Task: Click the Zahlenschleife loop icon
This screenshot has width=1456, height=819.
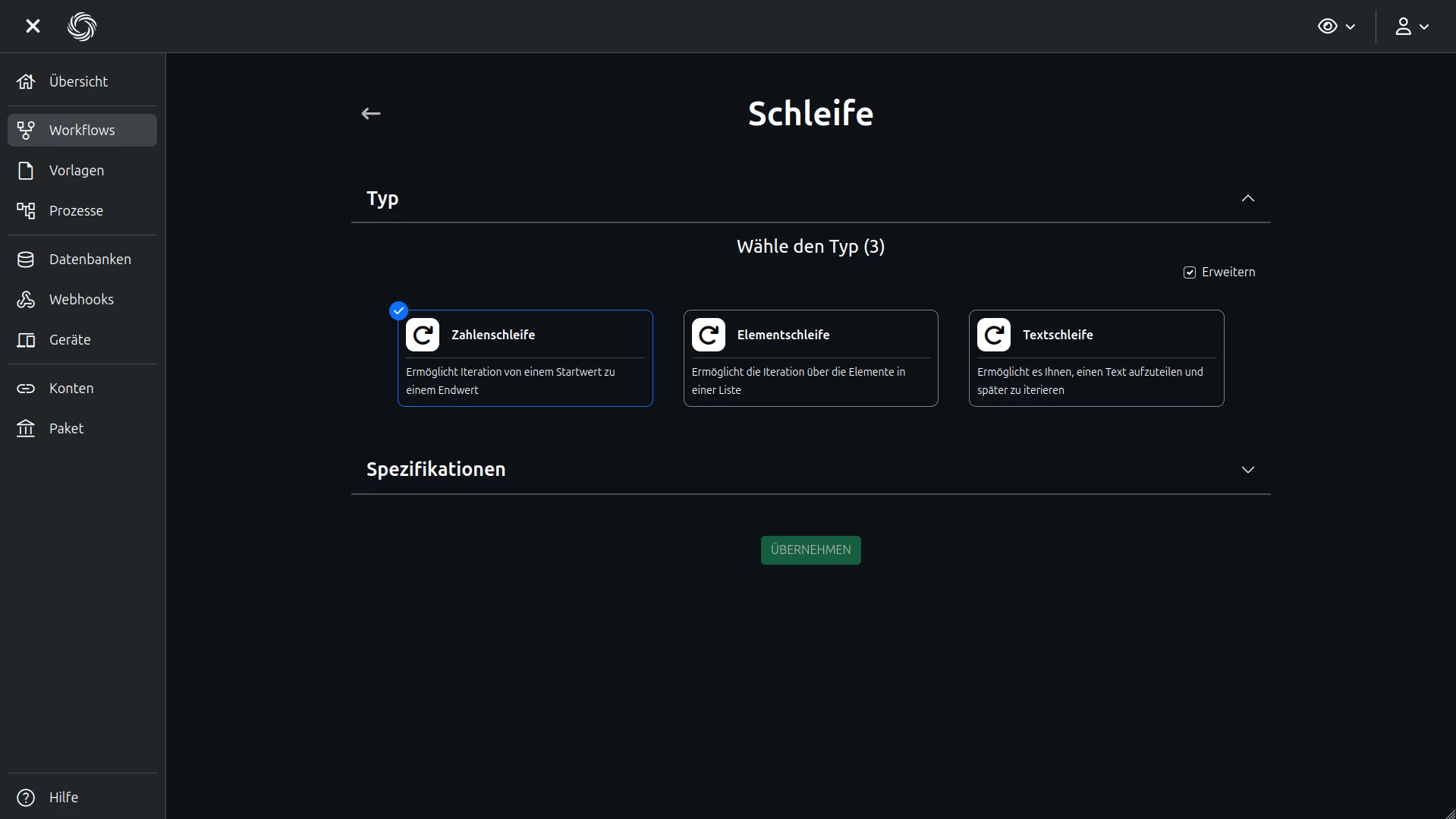Action: click(423, 335)
